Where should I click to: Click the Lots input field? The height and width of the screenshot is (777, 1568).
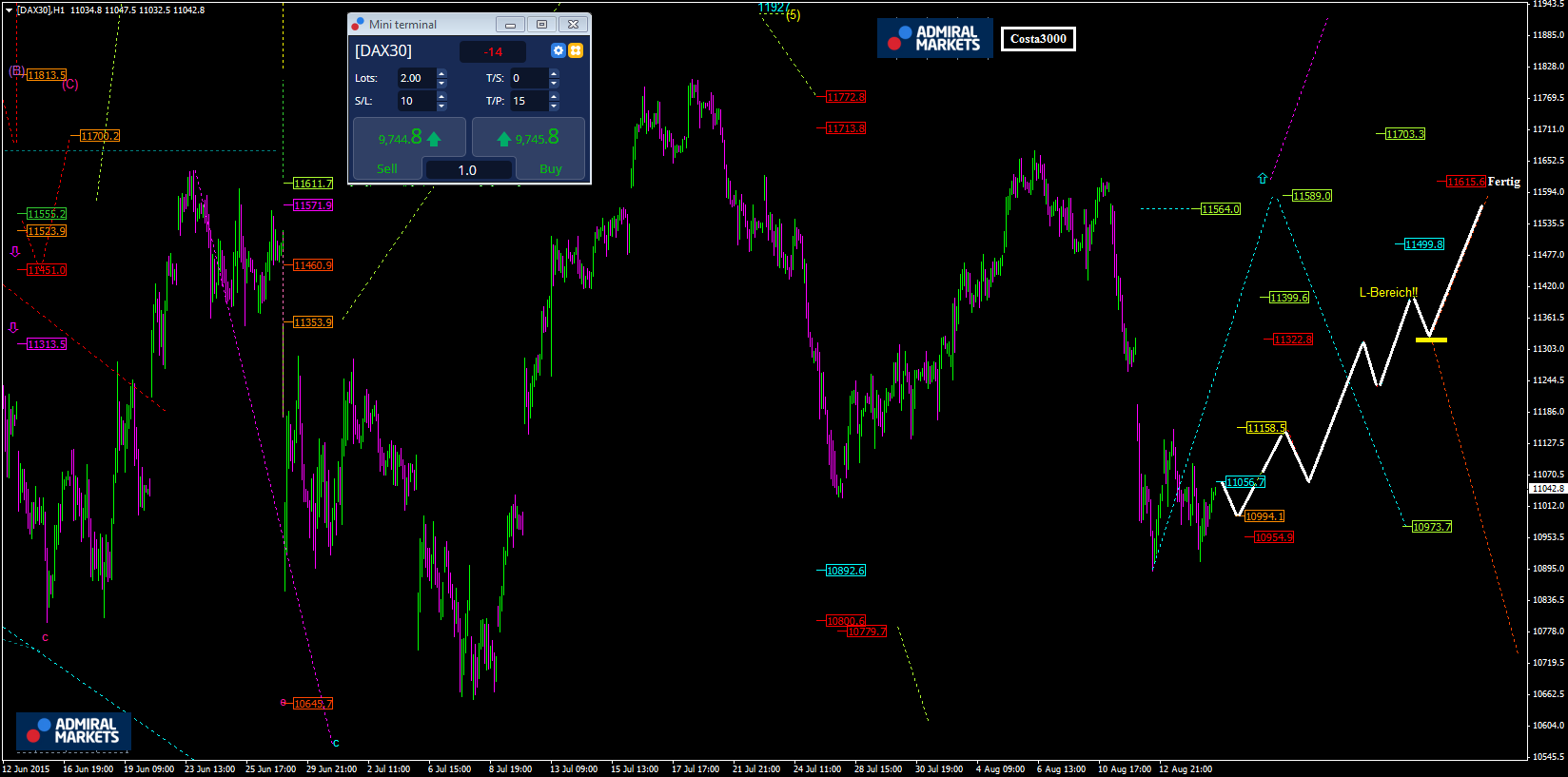pos(416,78)
